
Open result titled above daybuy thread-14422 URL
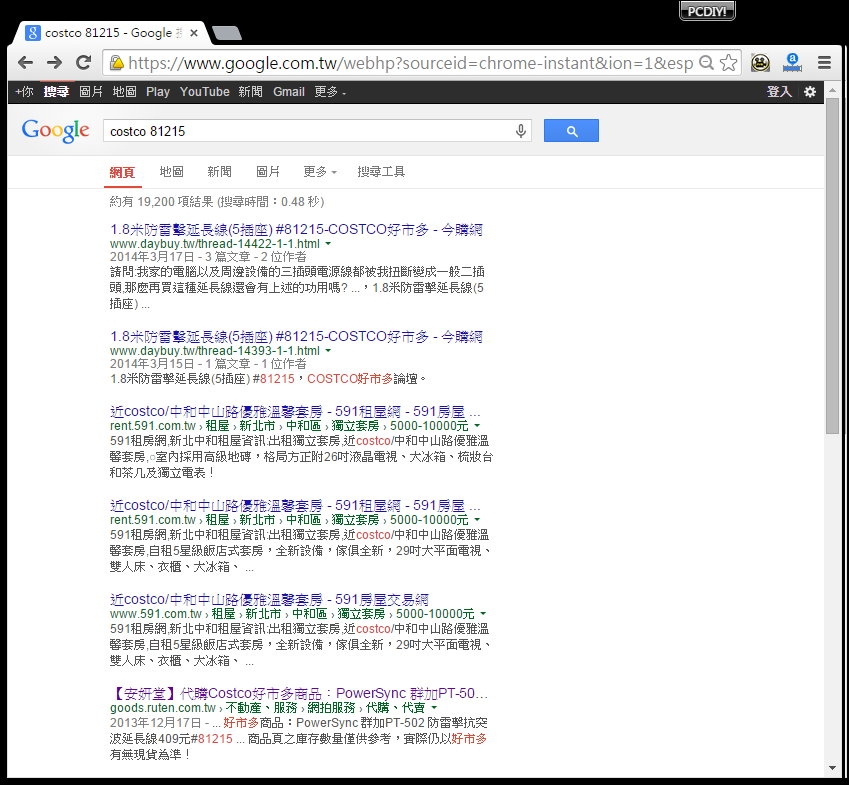(296, 230)
